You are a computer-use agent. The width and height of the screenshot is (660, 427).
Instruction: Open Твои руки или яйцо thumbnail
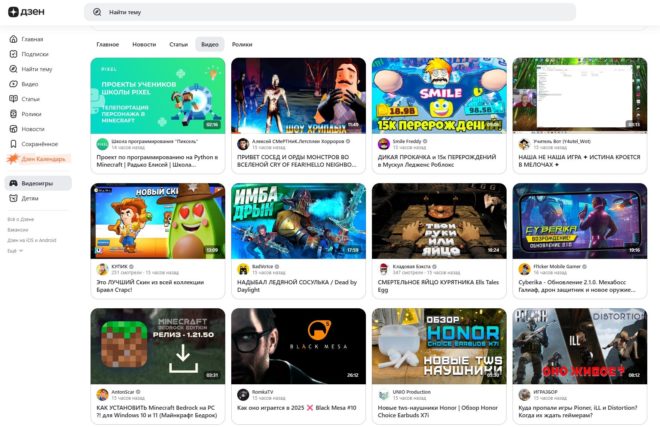point(439,221)
